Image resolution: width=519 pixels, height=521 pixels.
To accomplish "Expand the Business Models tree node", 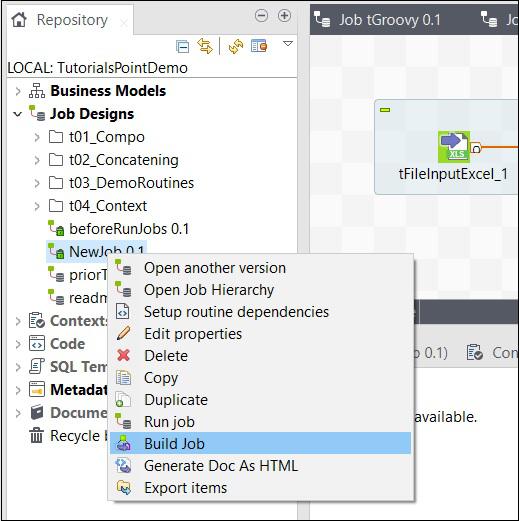I will pyautogui.click(x=18, y=91).
